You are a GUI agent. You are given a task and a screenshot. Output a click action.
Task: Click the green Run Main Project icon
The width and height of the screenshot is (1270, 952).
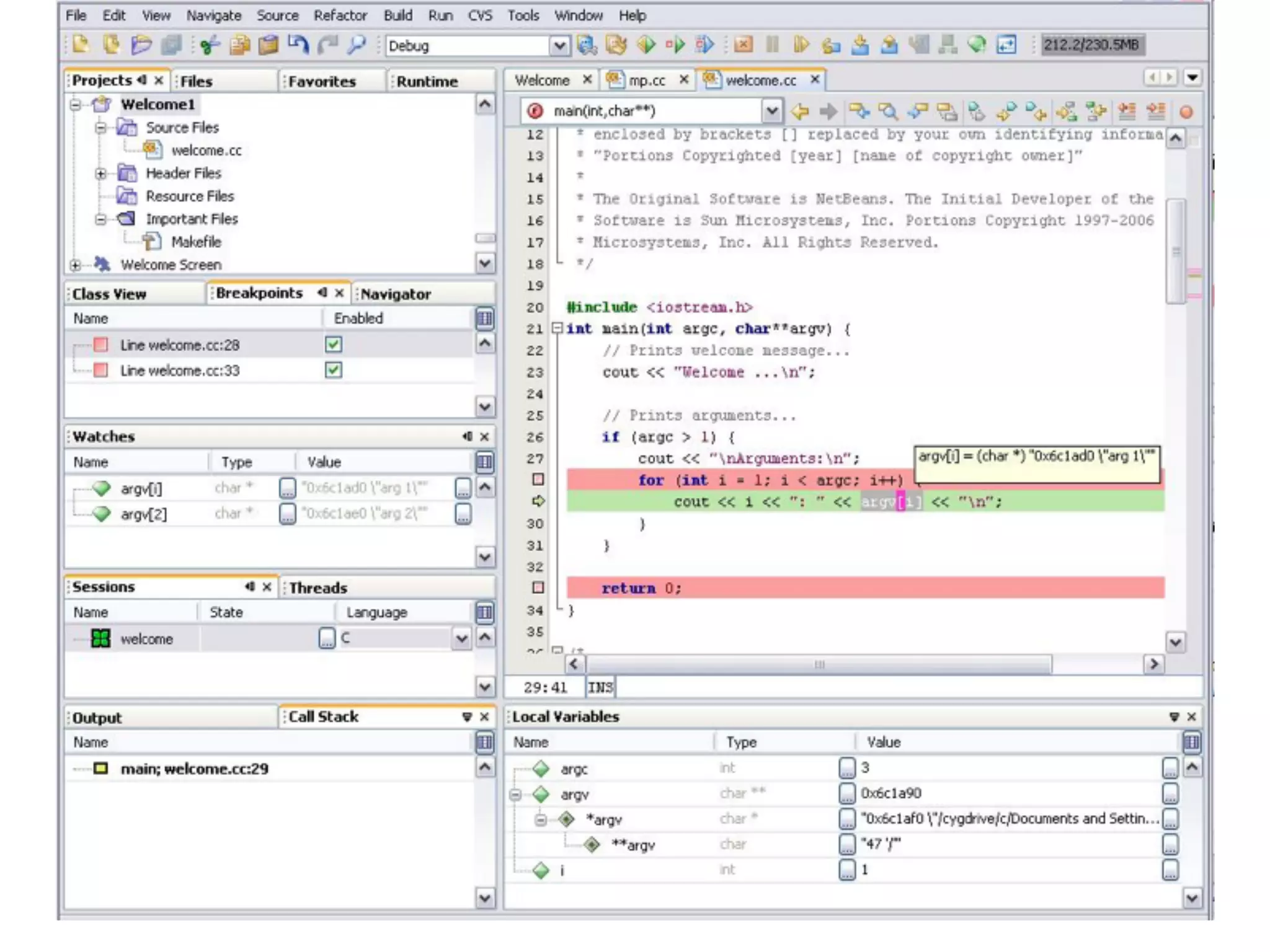point(646,45)
